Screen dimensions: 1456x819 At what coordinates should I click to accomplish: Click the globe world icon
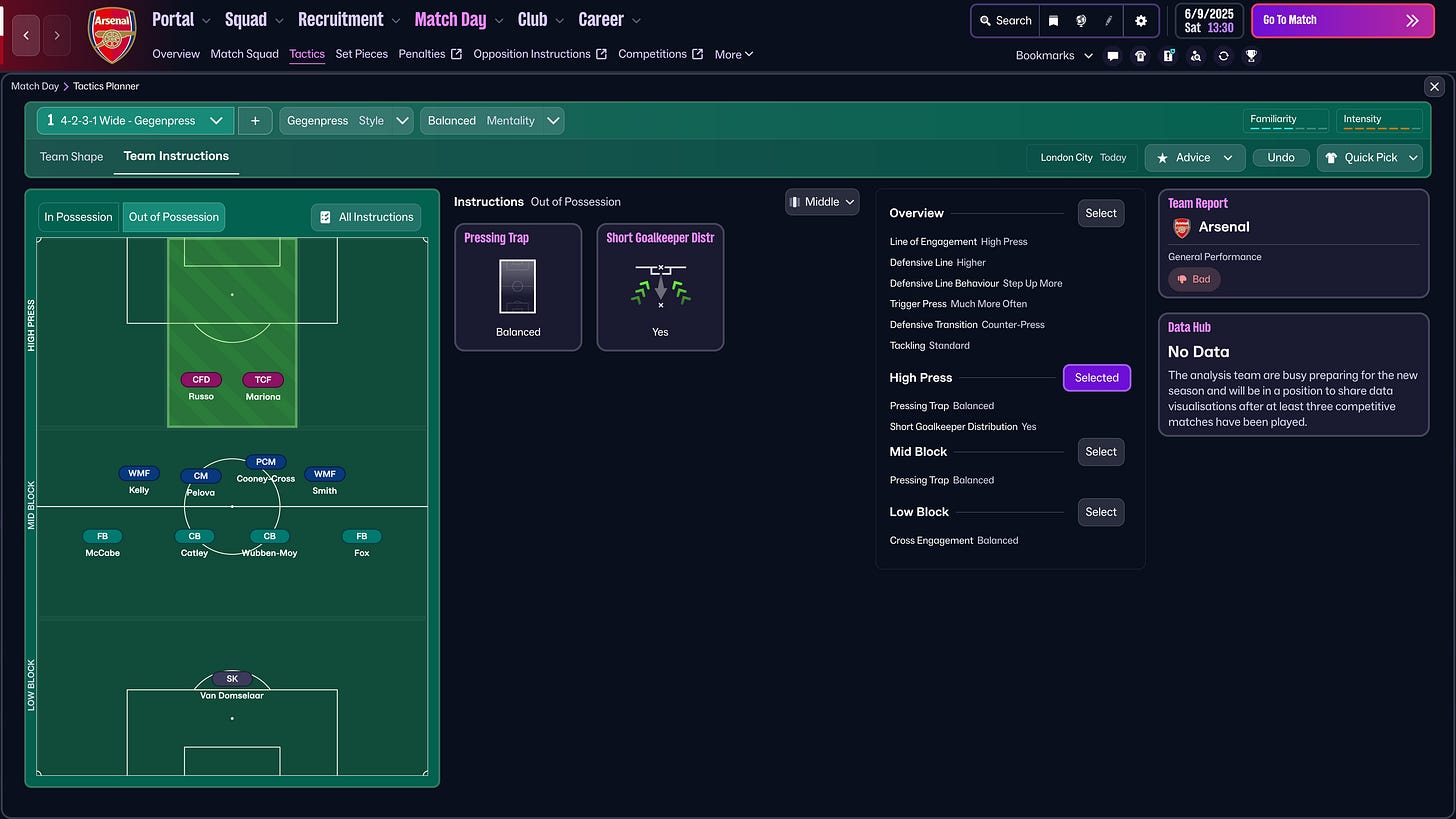point(1081,20)
